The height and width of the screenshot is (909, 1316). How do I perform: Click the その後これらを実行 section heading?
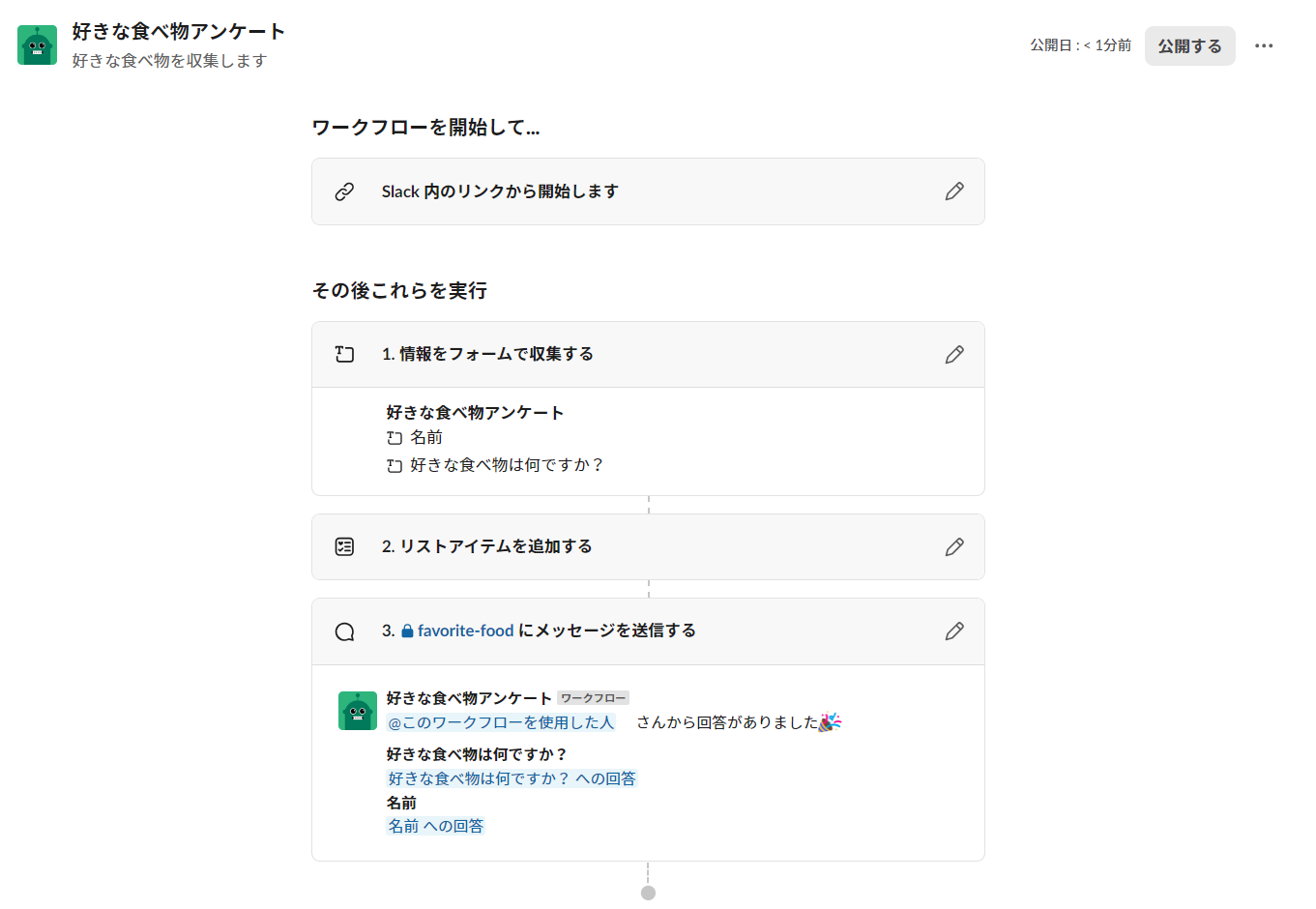coord(399,291)
